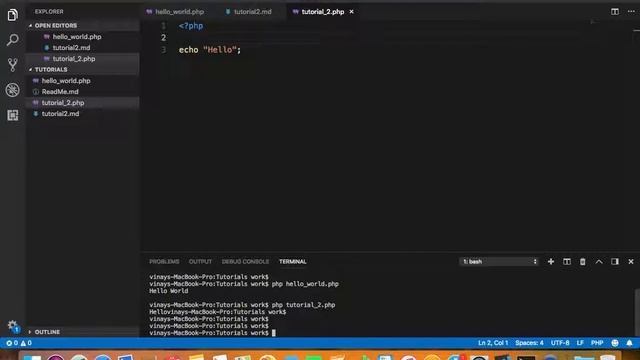
Task: Open ReadMe.md in Tutorials folder
Action: pos(60,92)
